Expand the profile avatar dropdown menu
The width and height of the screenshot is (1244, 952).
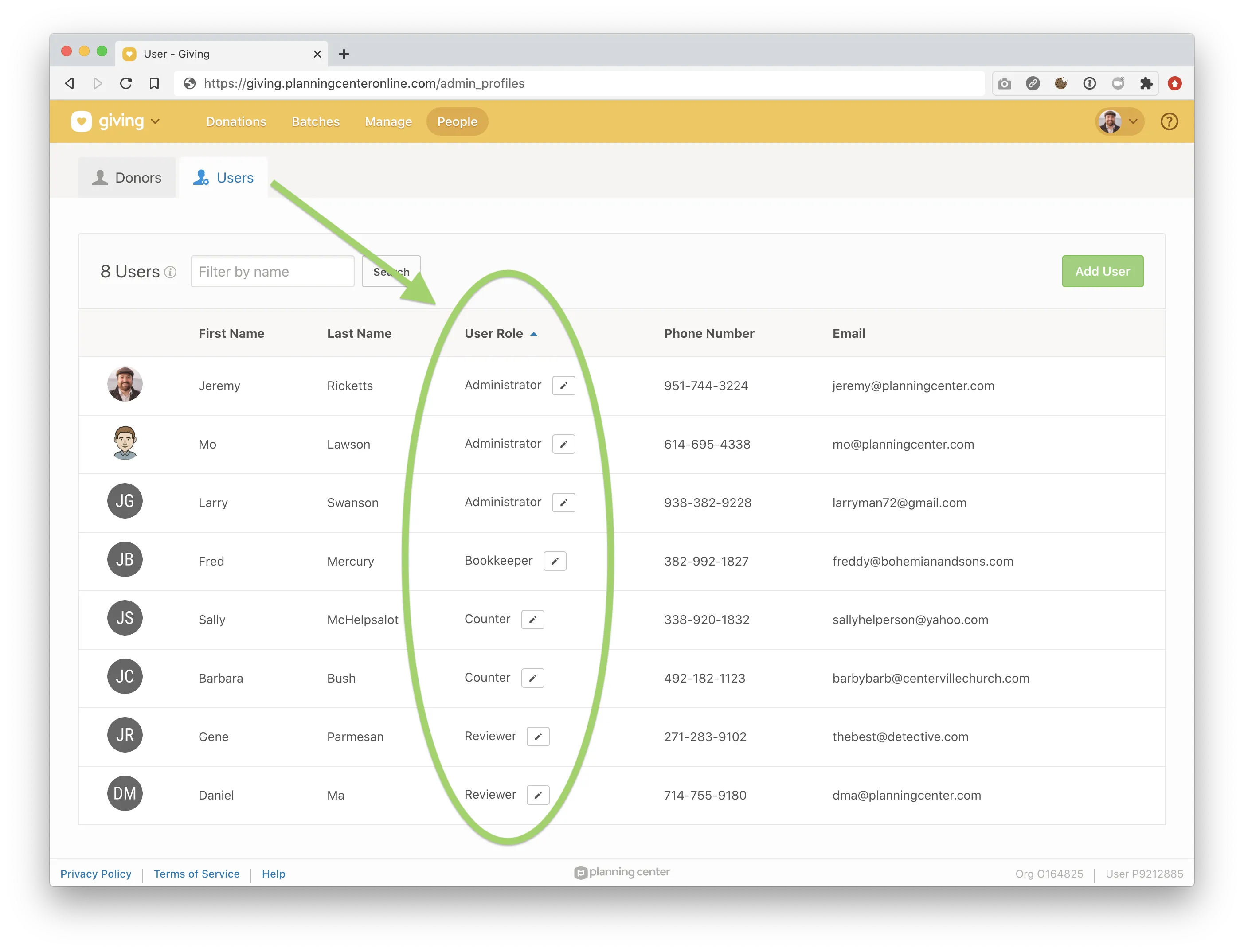[1119, 121]
